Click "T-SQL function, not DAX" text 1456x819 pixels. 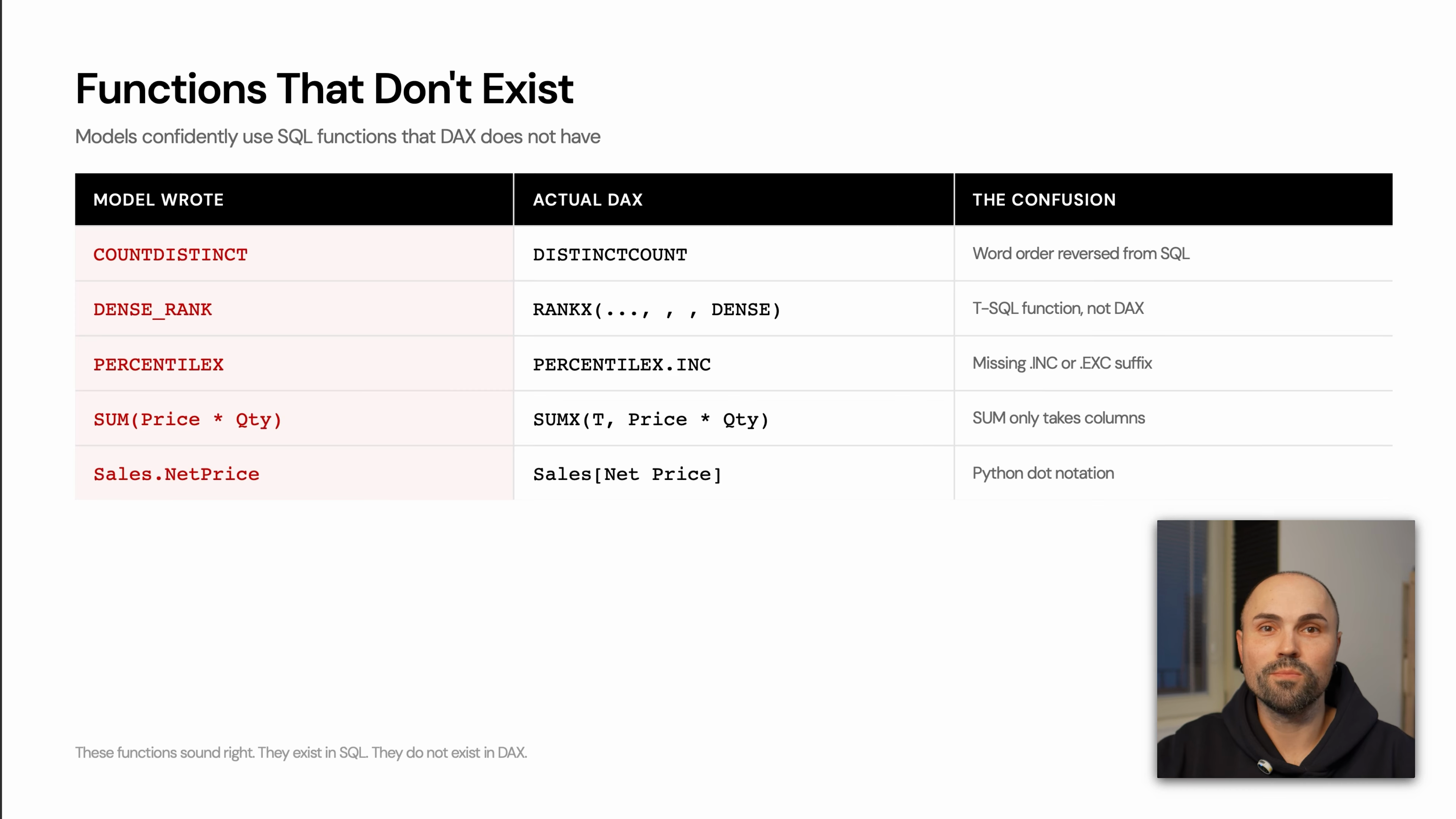[x=1057, y=309]
